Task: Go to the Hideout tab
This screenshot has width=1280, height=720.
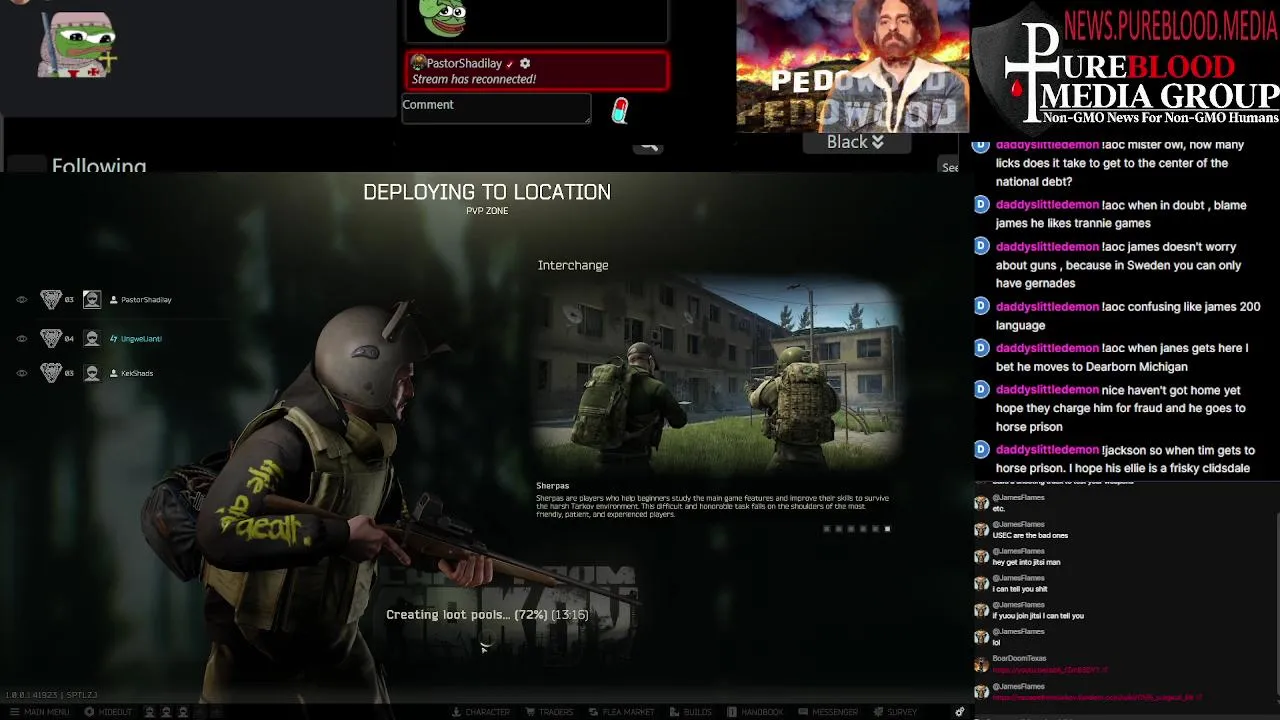Action: pyautogui.click(x=108, y=712)
